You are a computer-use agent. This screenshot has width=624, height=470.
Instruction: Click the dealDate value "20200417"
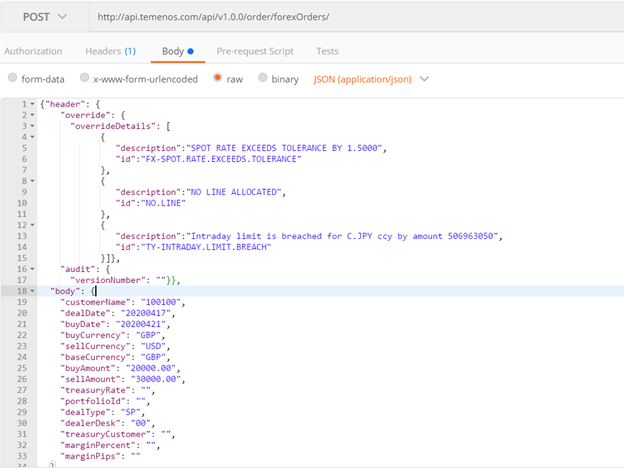pos(146,313)
